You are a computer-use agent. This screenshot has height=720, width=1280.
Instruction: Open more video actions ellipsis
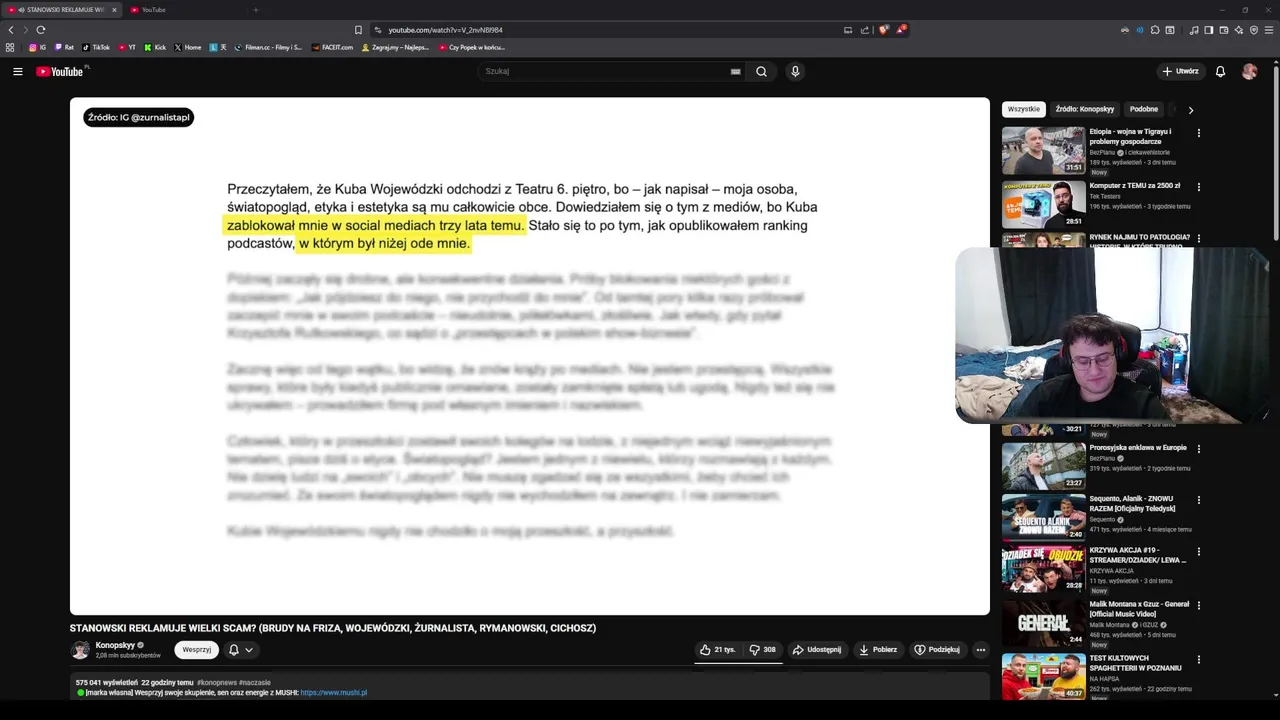click(x=980, y=650)
